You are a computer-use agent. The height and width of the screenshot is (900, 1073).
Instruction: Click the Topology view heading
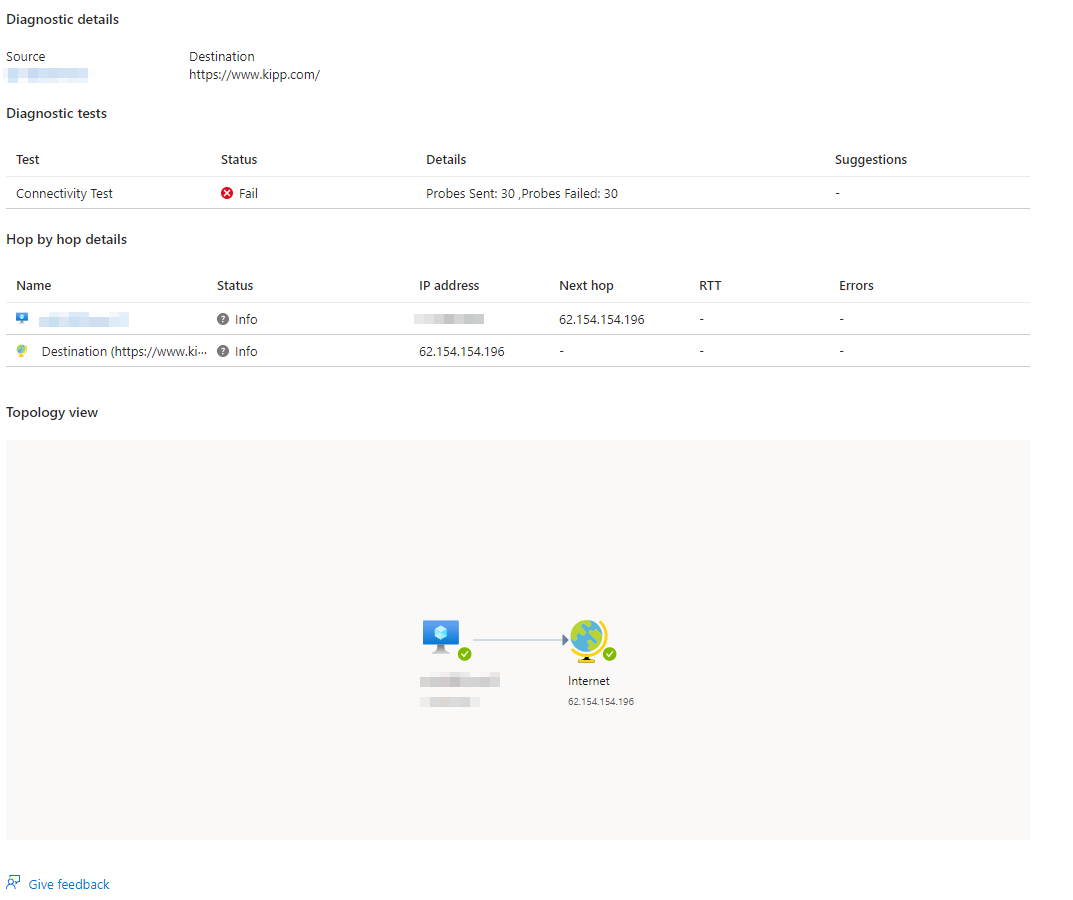tap(52, 413)
